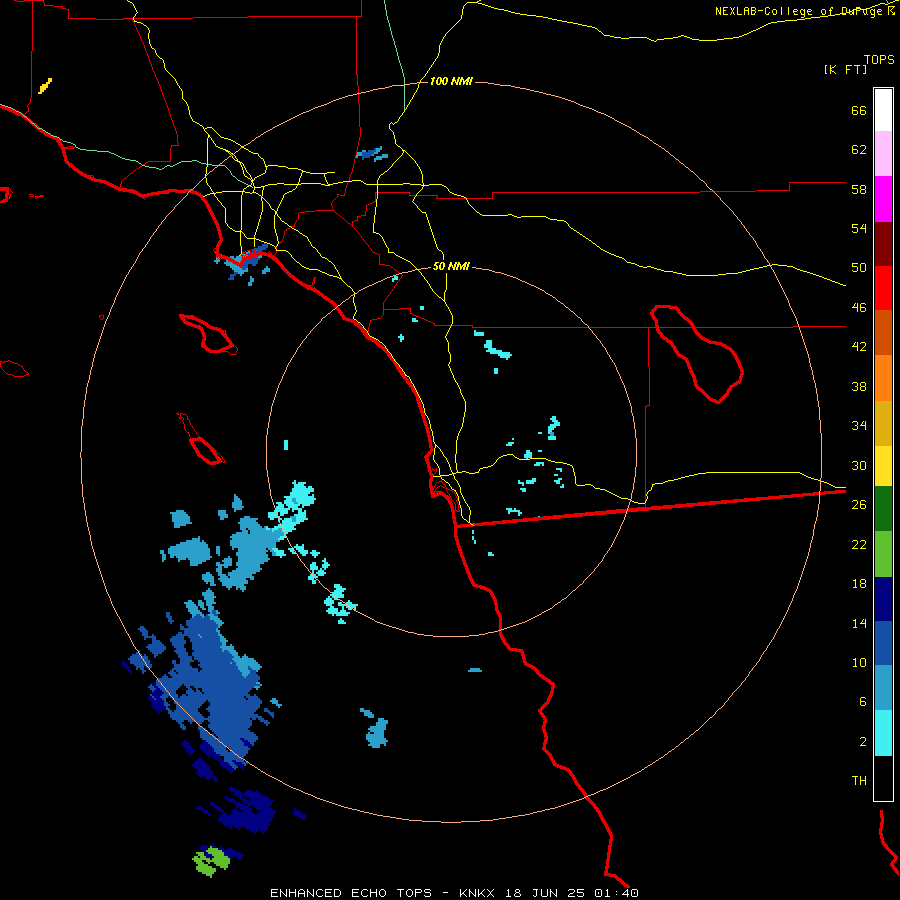The height and width of the screenshot is (900, 900).
Task: Click the bright orange legend swatch
Action: [x=883, y=377]
